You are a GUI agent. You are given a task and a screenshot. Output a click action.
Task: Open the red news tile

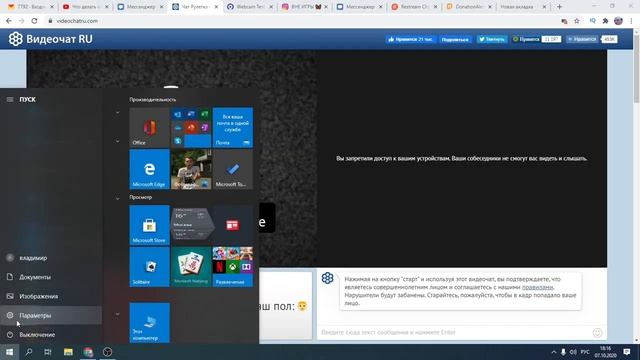[233, 225]
